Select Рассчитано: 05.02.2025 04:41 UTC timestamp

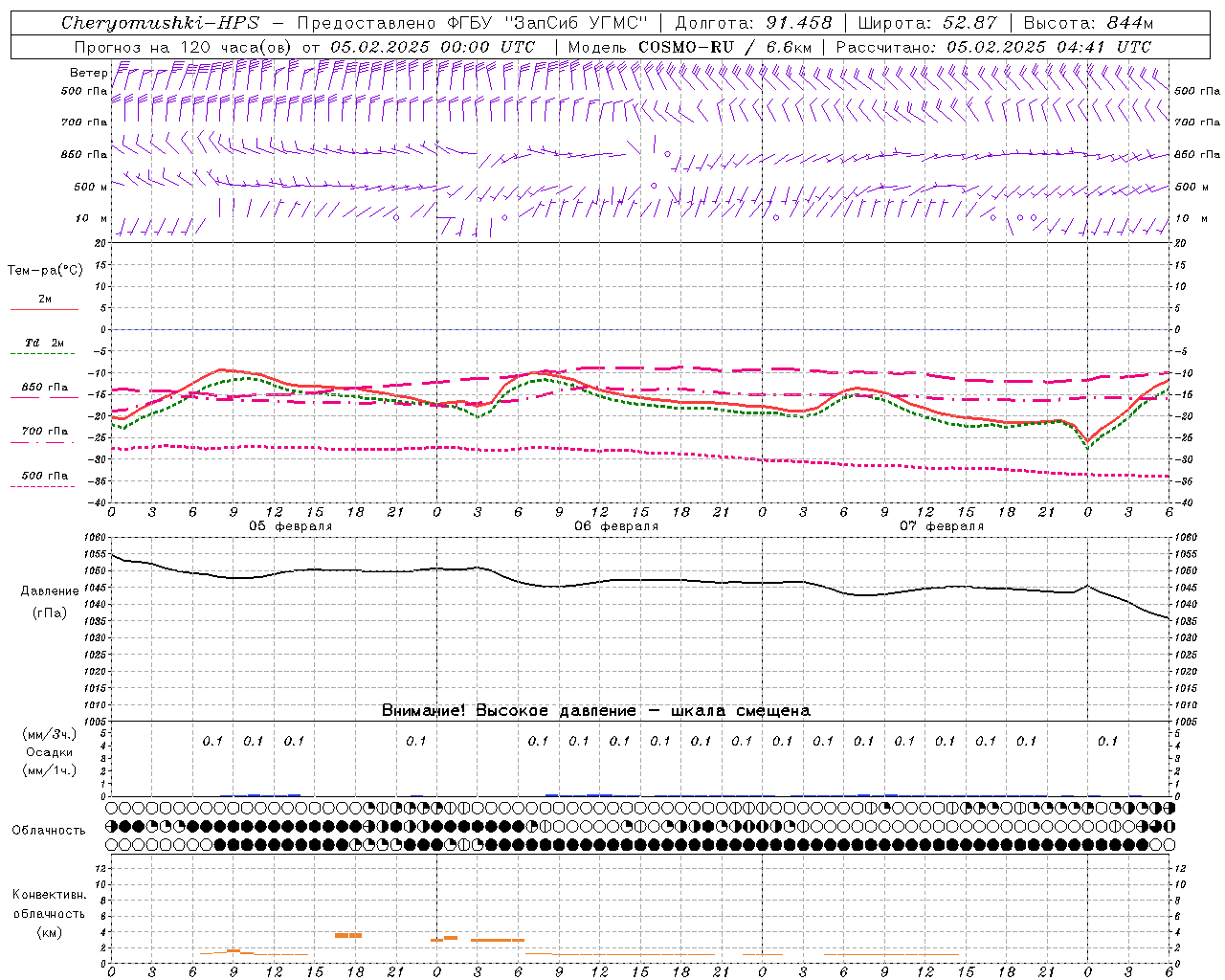pyautogui.click(x=993, y=47)
